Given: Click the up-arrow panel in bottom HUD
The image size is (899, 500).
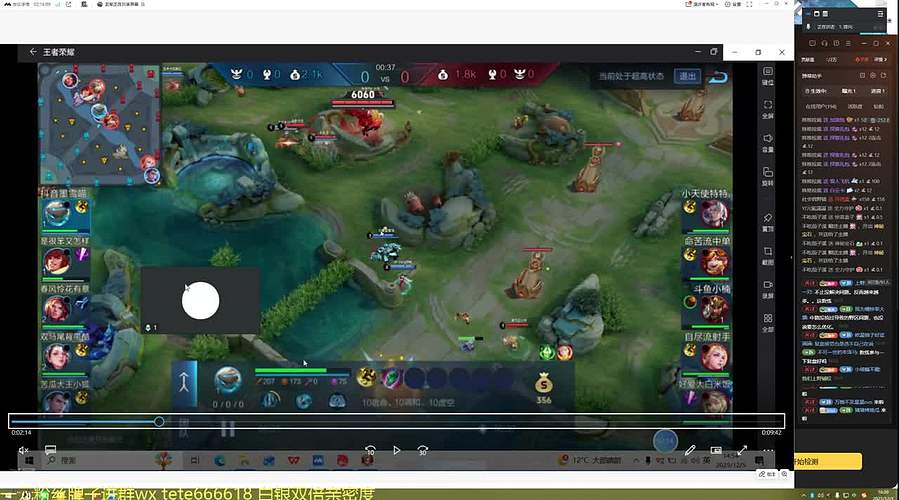Looking at the screenshot, I should pos(184,384).
